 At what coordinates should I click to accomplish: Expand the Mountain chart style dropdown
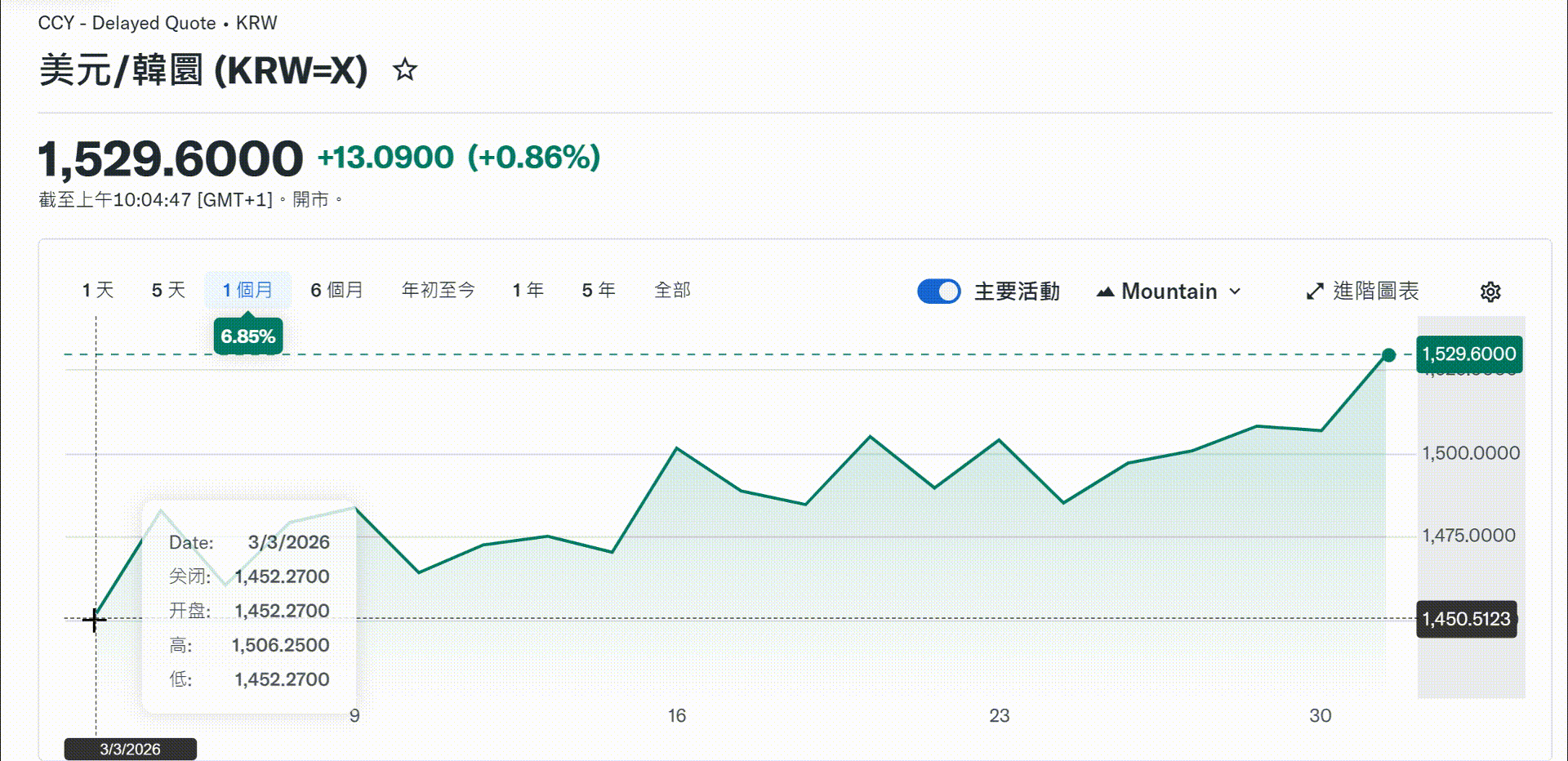pyautogui.click(x=1169, y=291)
